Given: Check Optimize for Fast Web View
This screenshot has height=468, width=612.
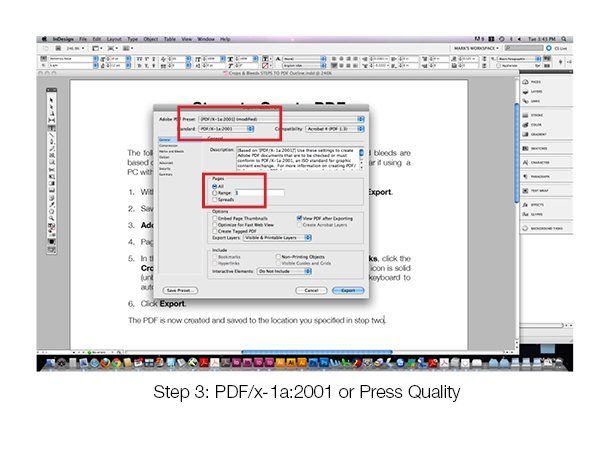Looking at the screenshot, I should (215, 225).
